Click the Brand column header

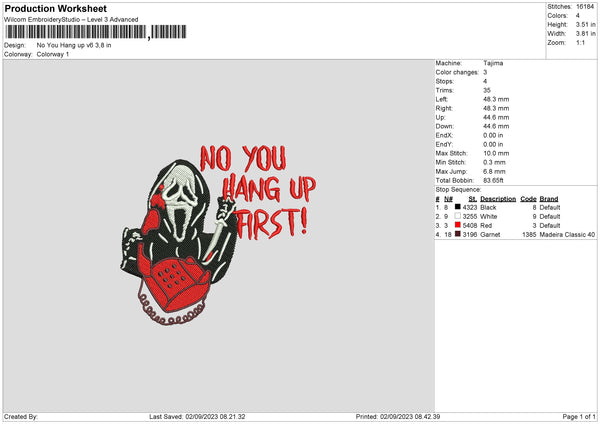tap(549, 199)
